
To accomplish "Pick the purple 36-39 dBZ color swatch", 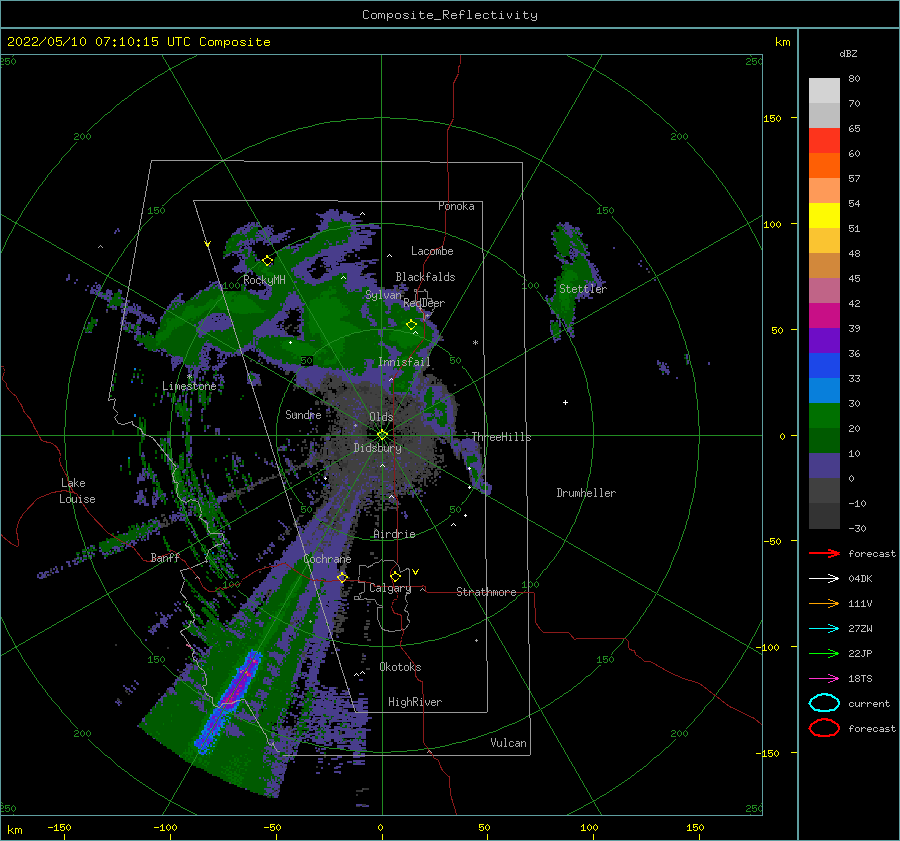I will point(824,340).
